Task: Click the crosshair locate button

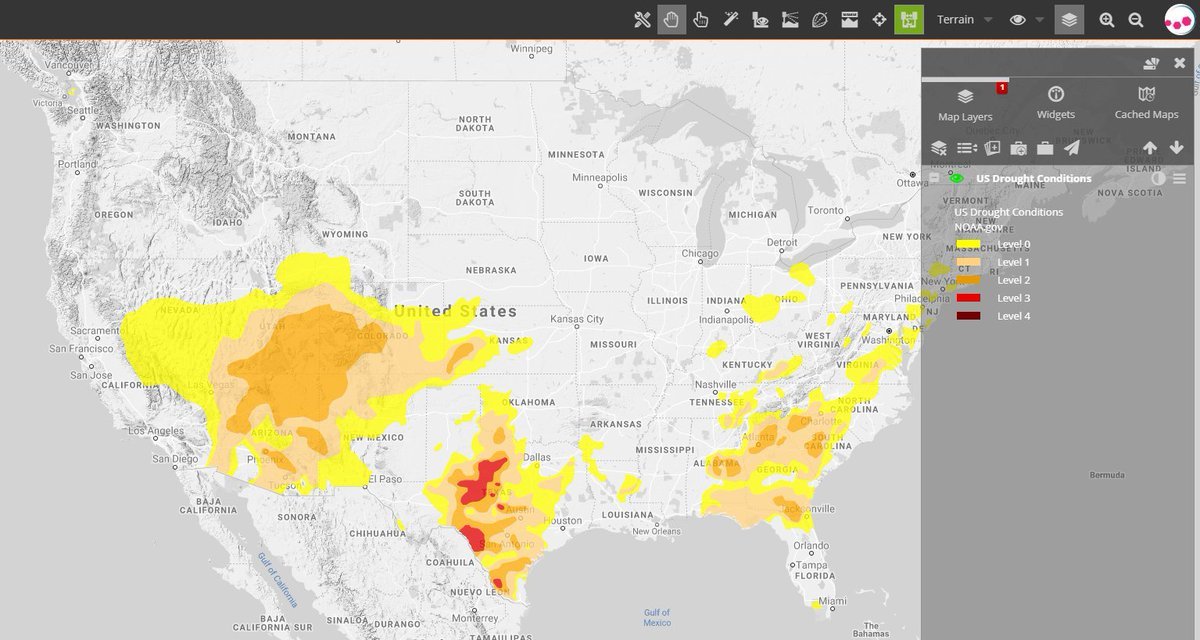Action: click(879, 20)
